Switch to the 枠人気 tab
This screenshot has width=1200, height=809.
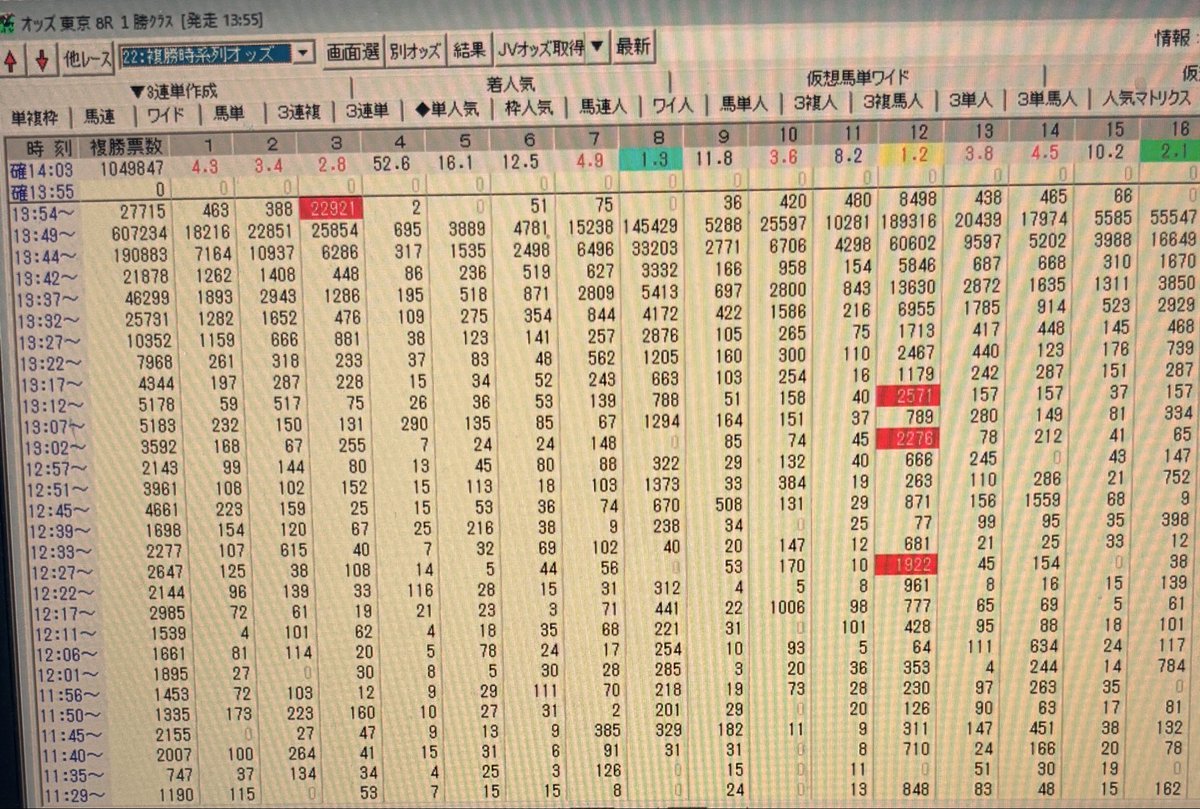click(x=530, y=107)
